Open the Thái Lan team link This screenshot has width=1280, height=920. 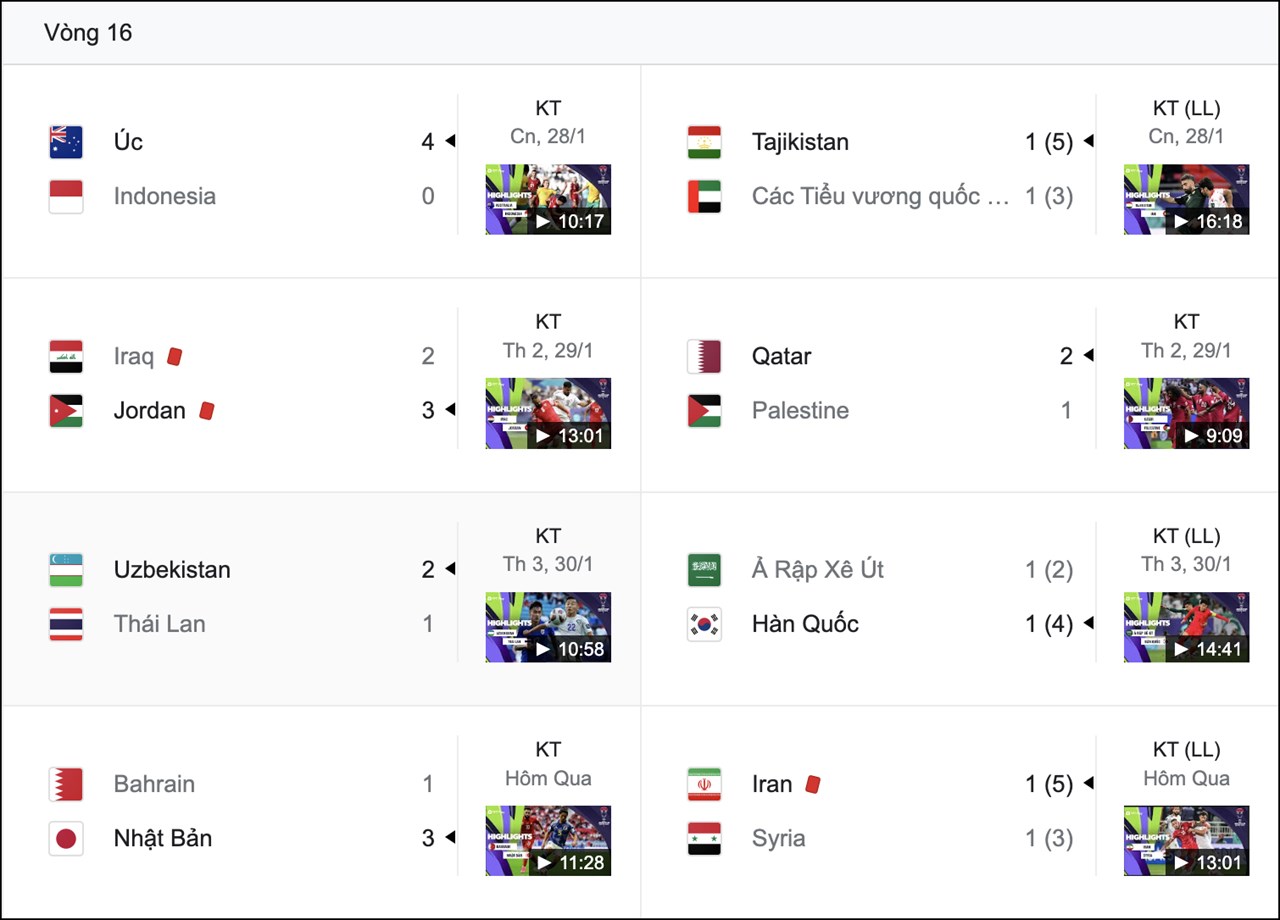click(x=159, y=624)
